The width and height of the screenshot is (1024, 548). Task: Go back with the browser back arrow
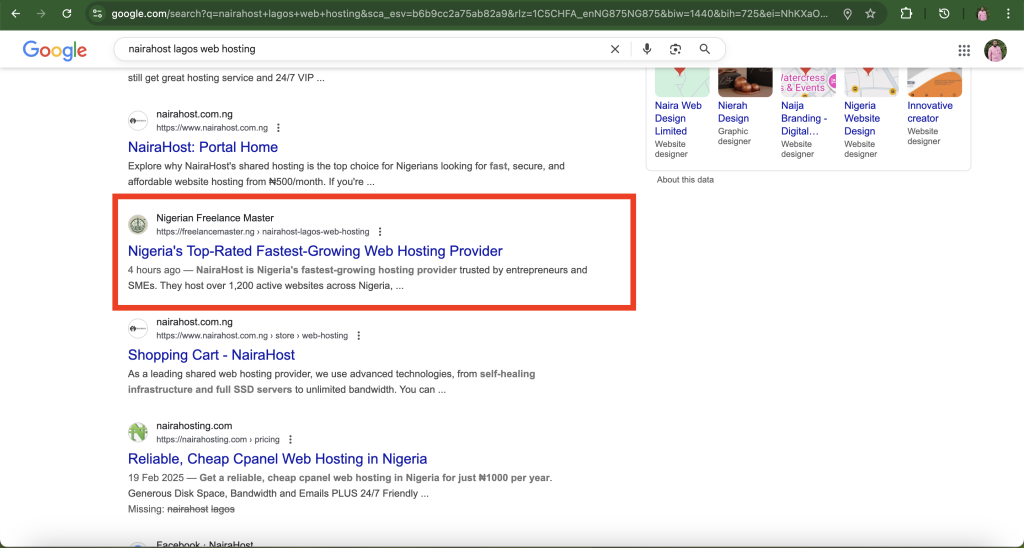(16, 14)
